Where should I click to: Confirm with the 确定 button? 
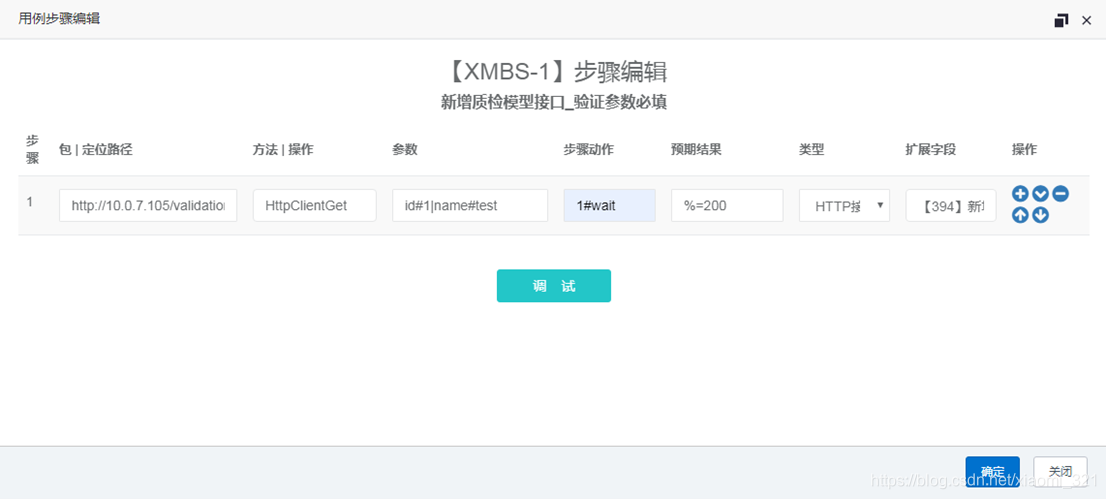992,471
